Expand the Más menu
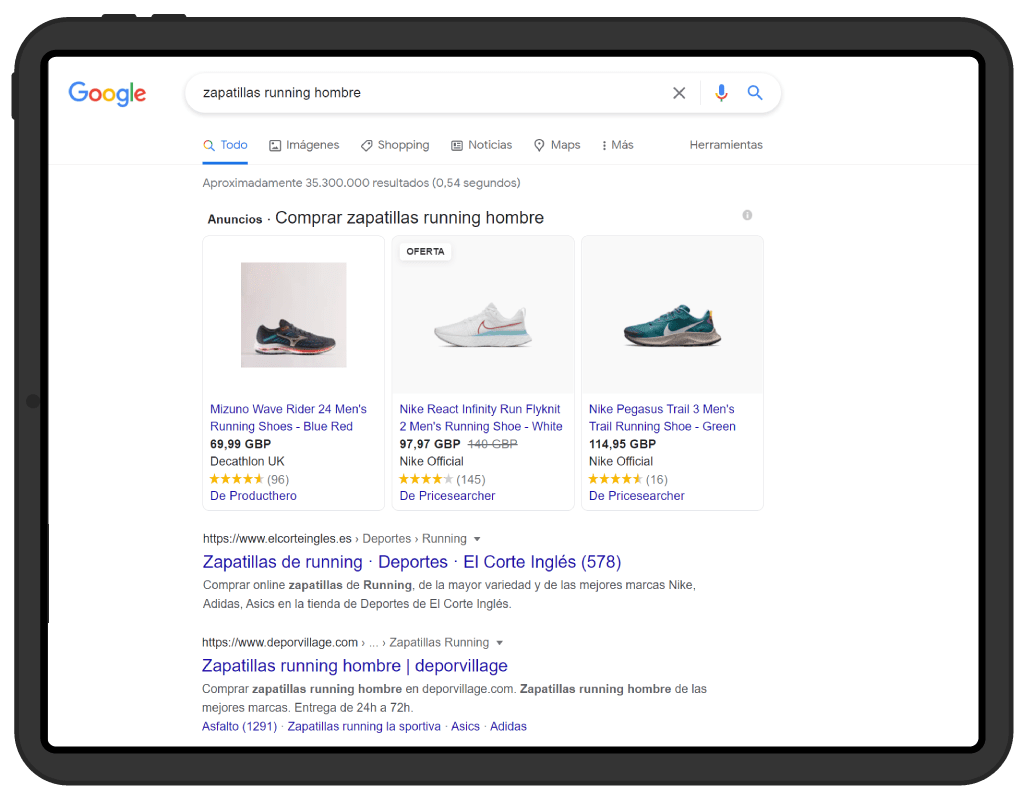 617,145
